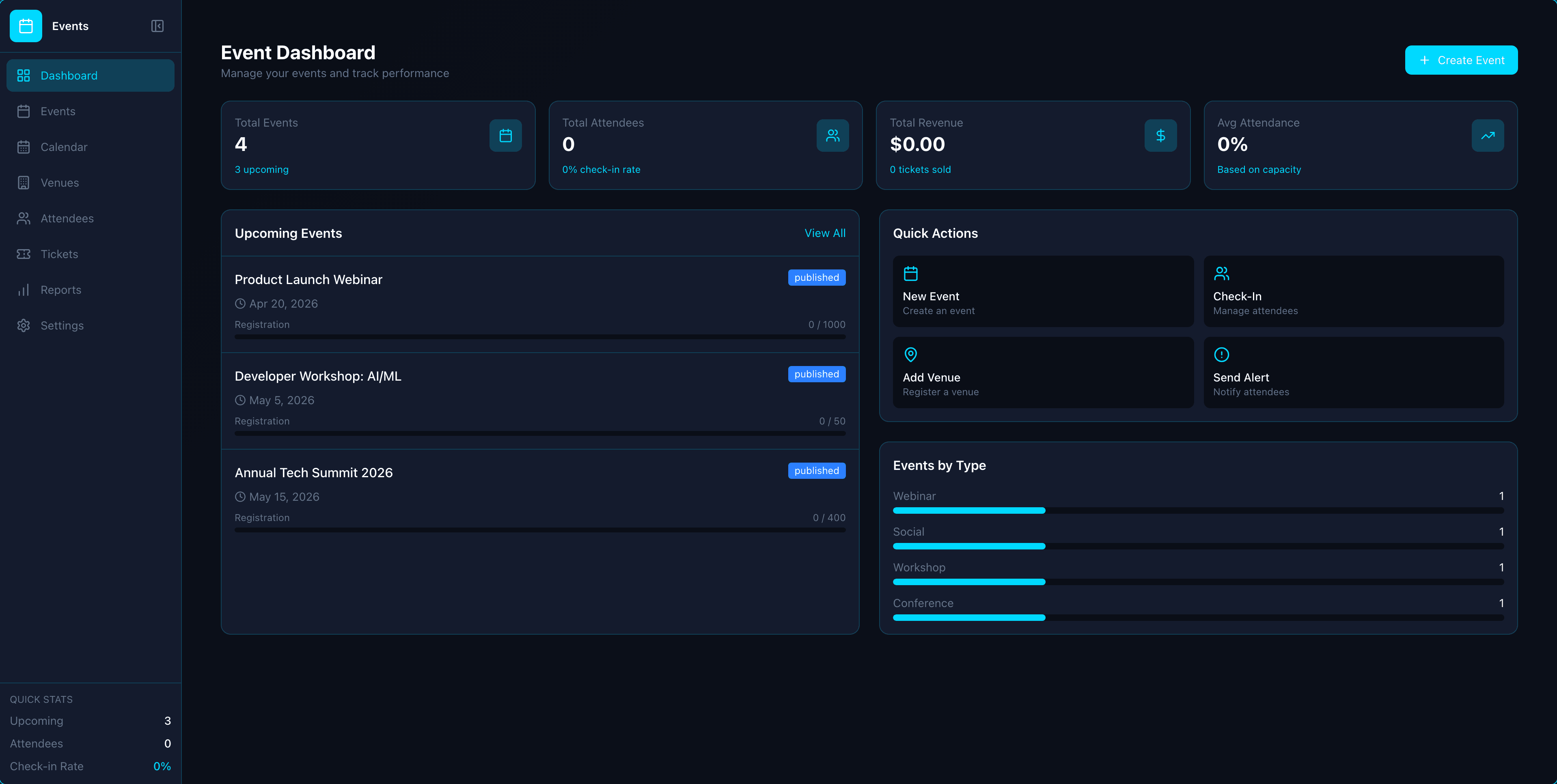
Task: Click the Total Revenue dollar icon
Action: click(x=1160, y=136)
